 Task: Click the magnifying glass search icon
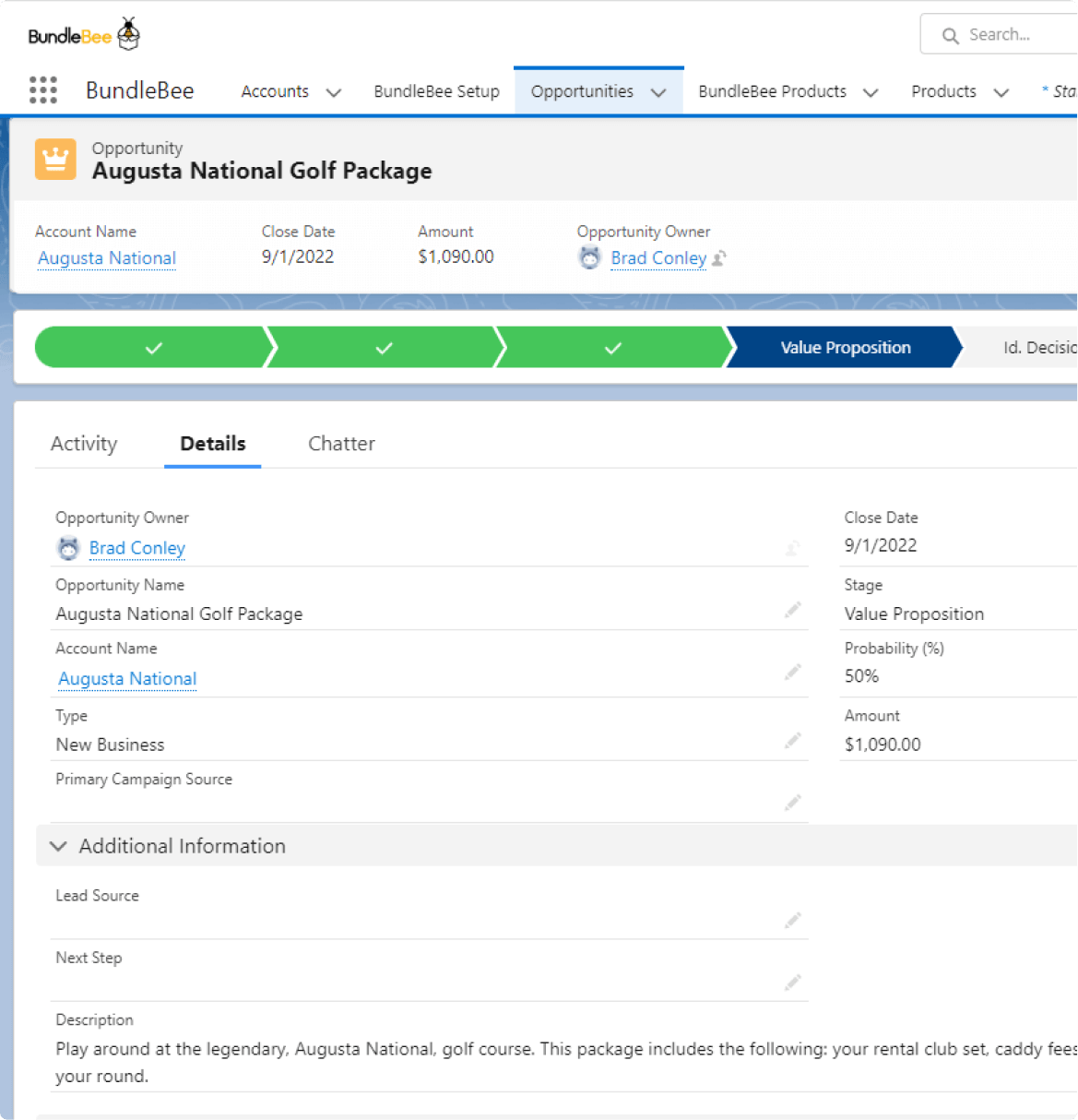tap(950, 34)
